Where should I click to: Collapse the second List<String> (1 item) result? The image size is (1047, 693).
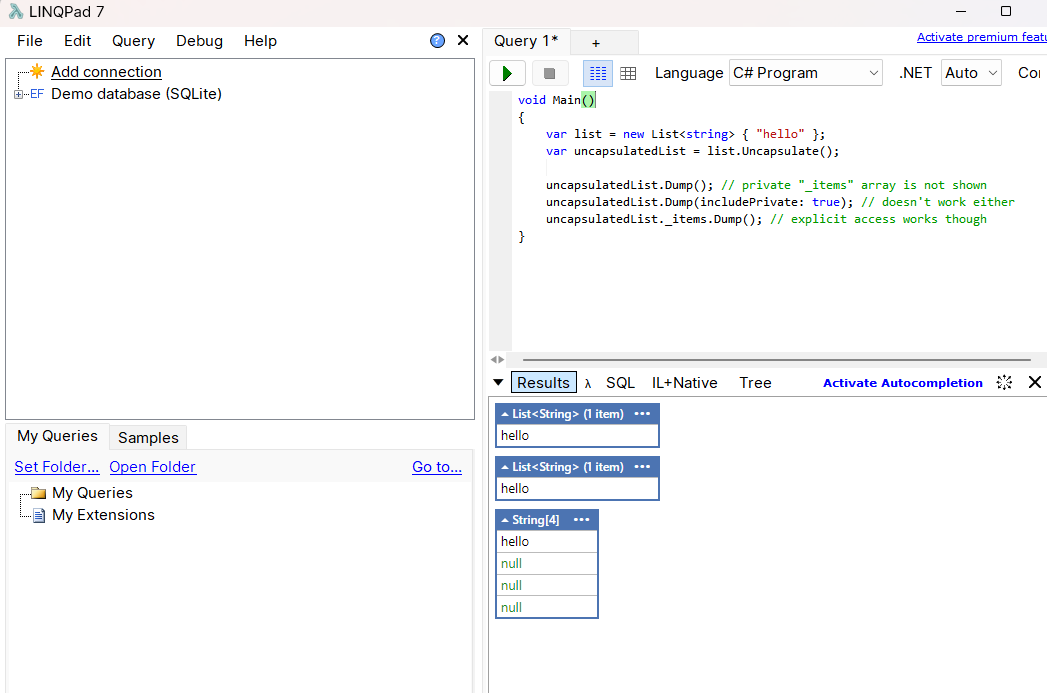tap(505, 467)
